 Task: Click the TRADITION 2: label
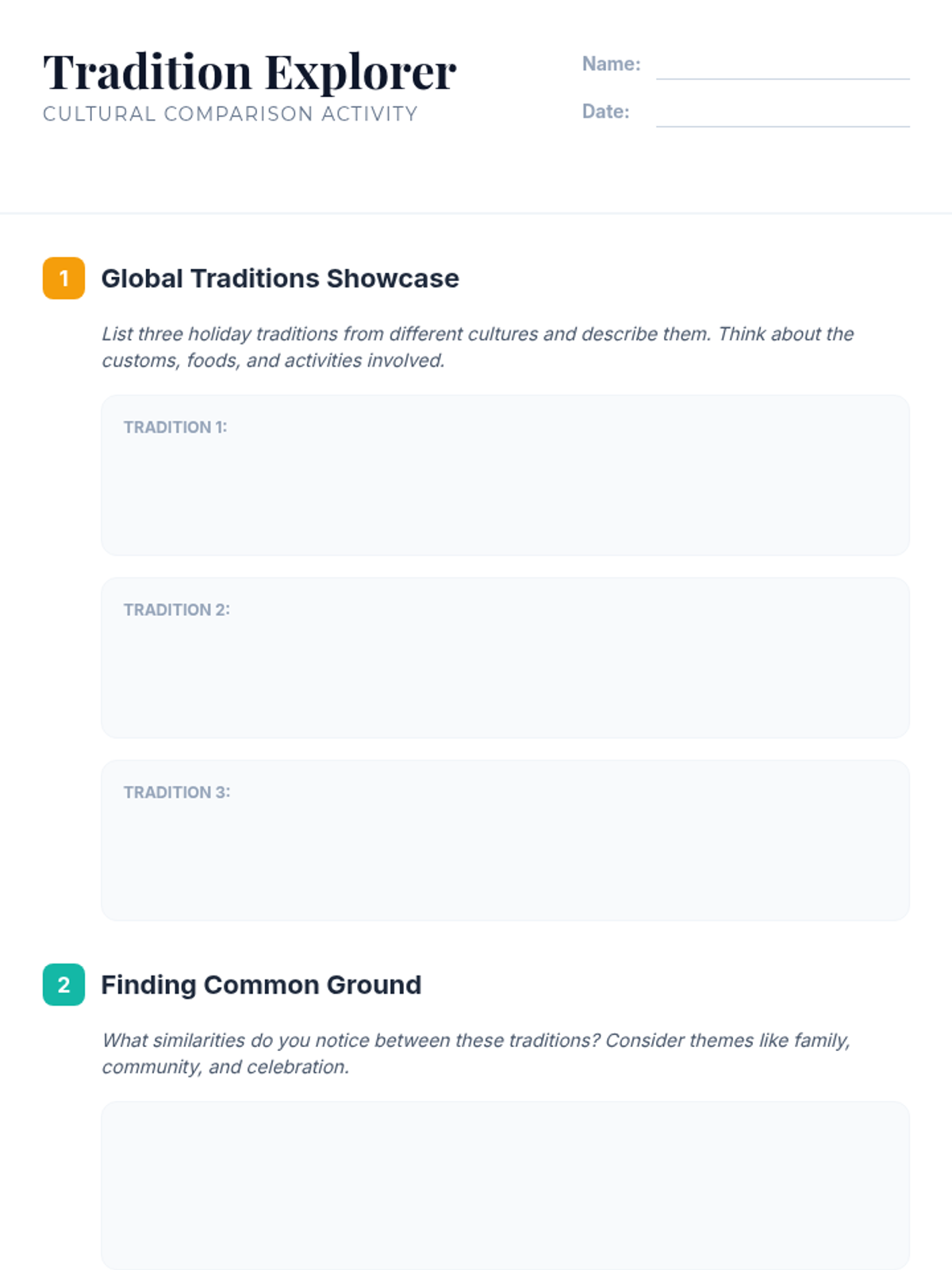coord(177,610)
